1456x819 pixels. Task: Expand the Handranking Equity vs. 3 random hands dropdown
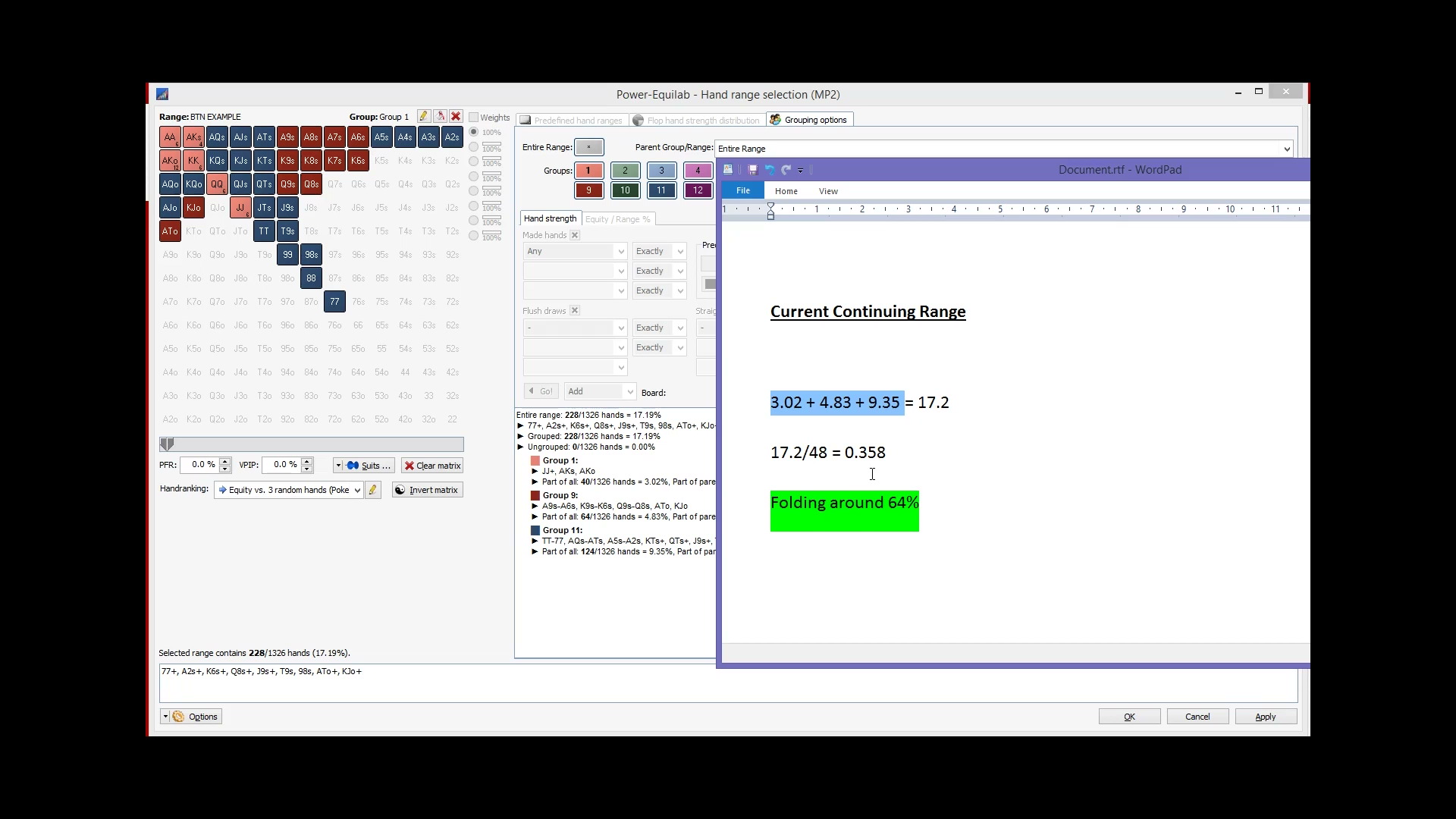356,490
